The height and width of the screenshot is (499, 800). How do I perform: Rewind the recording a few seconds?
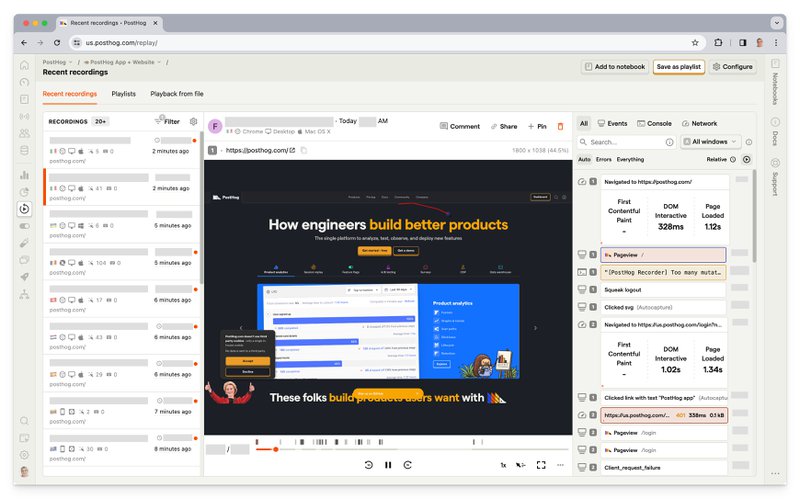(x=368, y=465)
